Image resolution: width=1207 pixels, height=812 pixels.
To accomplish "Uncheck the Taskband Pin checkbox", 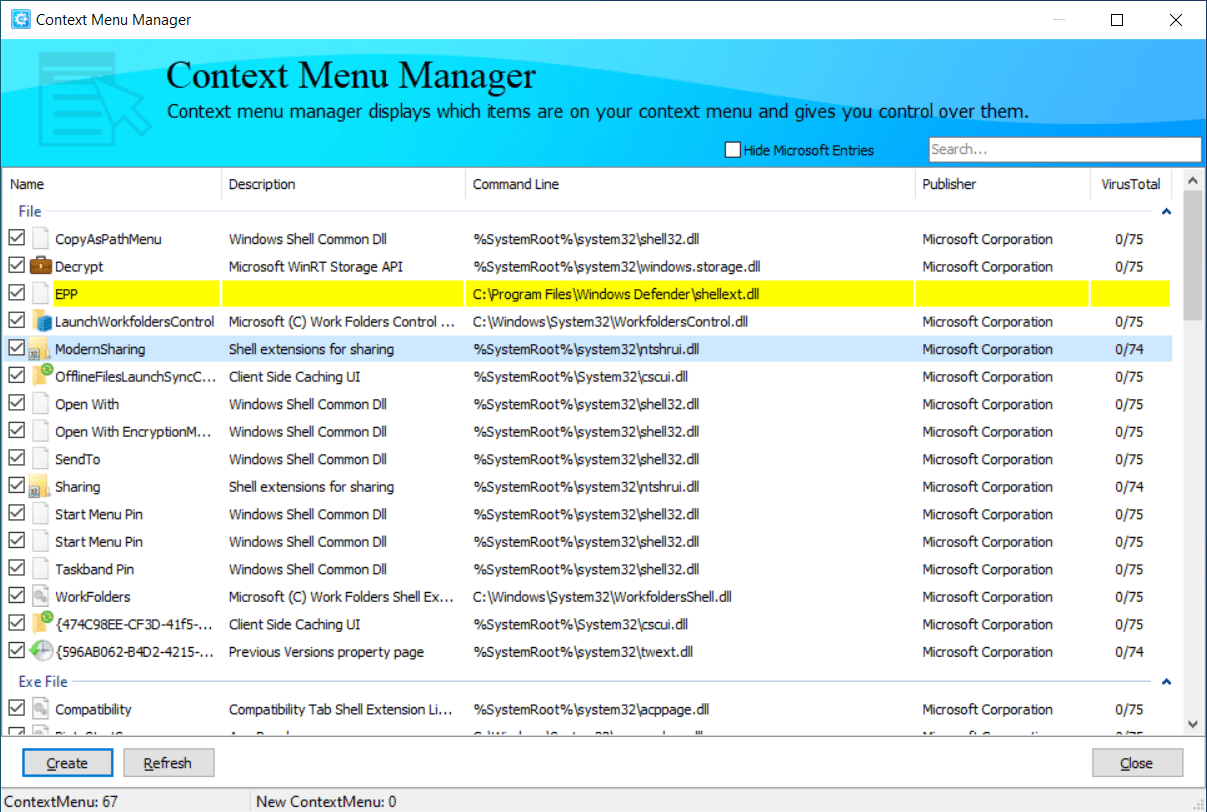I will [x=16, y=569].
